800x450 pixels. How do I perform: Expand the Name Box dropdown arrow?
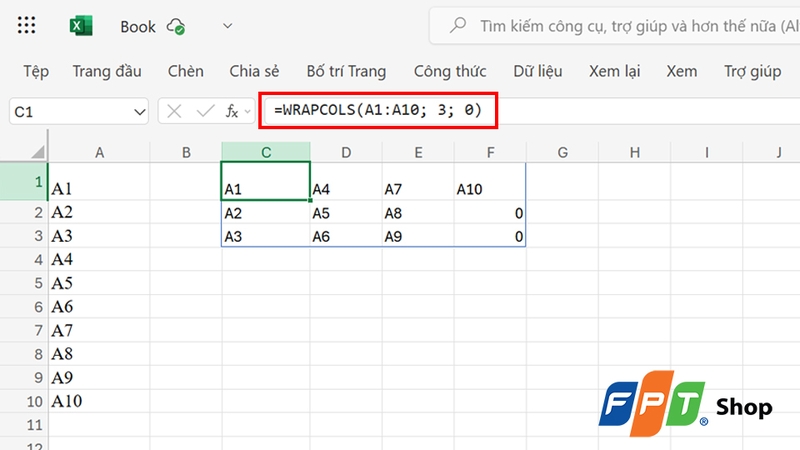pos(139,112)
